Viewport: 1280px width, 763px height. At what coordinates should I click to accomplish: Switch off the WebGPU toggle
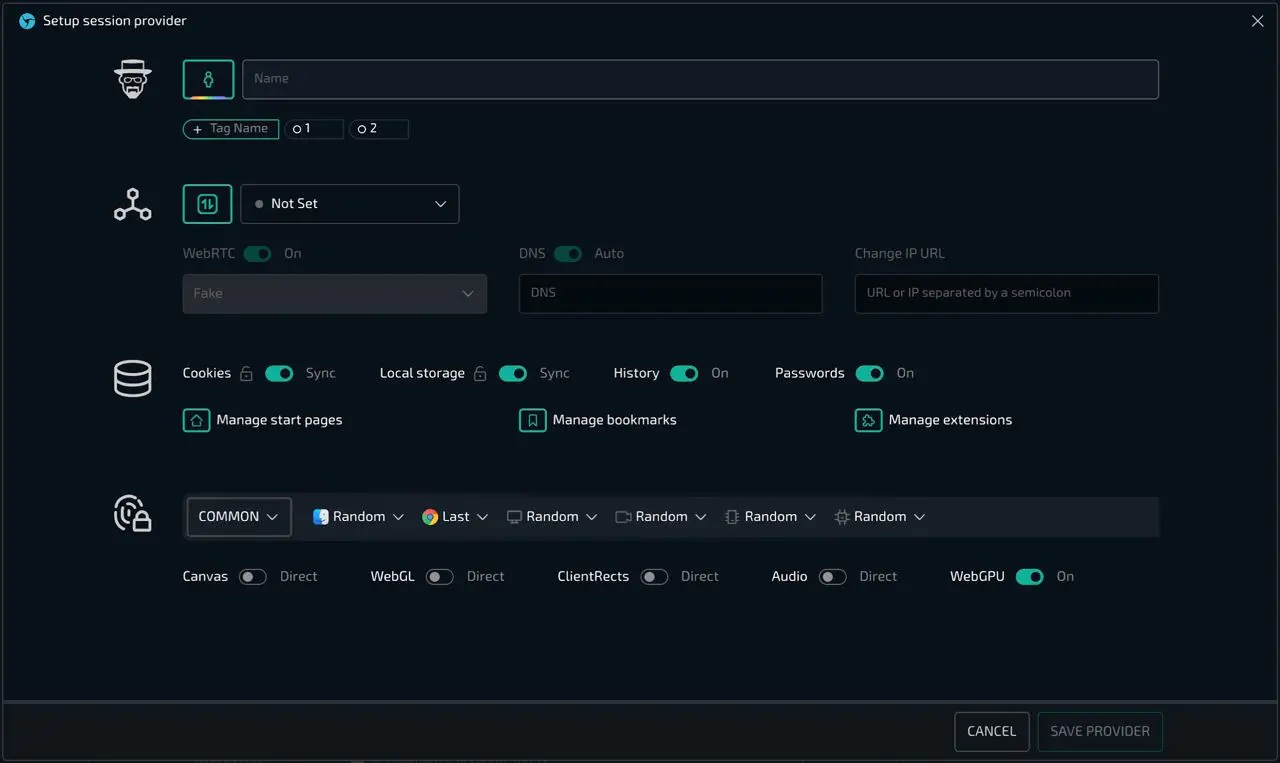tap(1030, 576)
